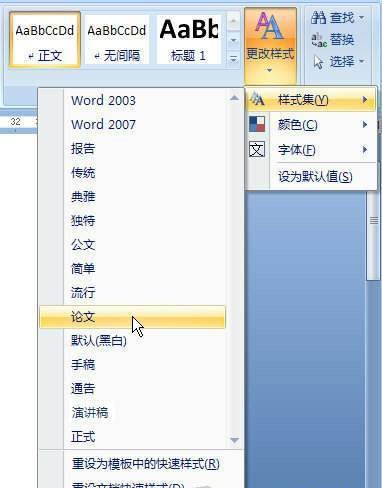Click the 颜色 color squares icon
The height and width of the screenshot is (488, 382).
(257, 124)
